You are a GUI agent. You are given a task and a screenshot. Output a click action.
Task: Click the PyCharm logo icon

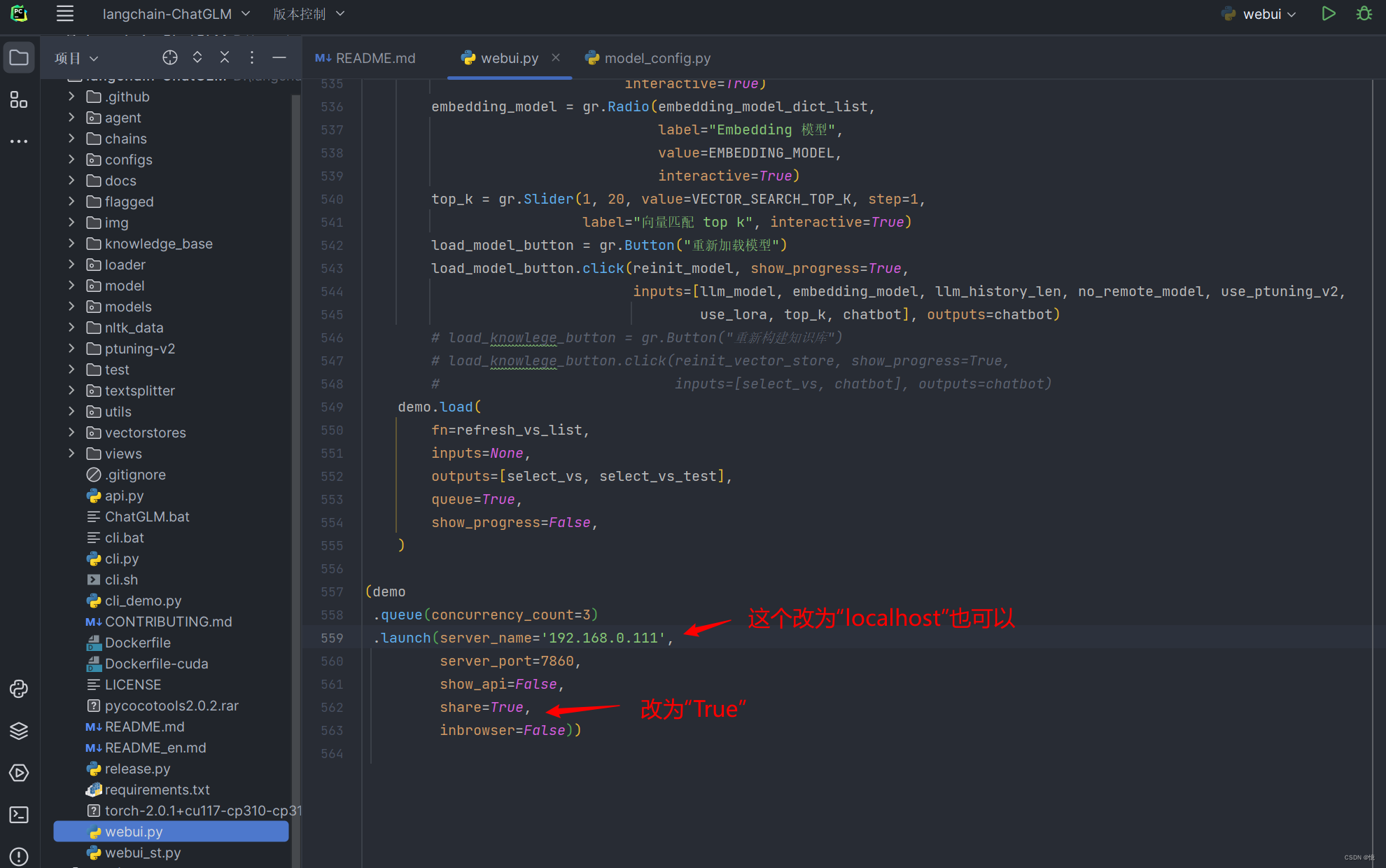(x=19, y=13)
